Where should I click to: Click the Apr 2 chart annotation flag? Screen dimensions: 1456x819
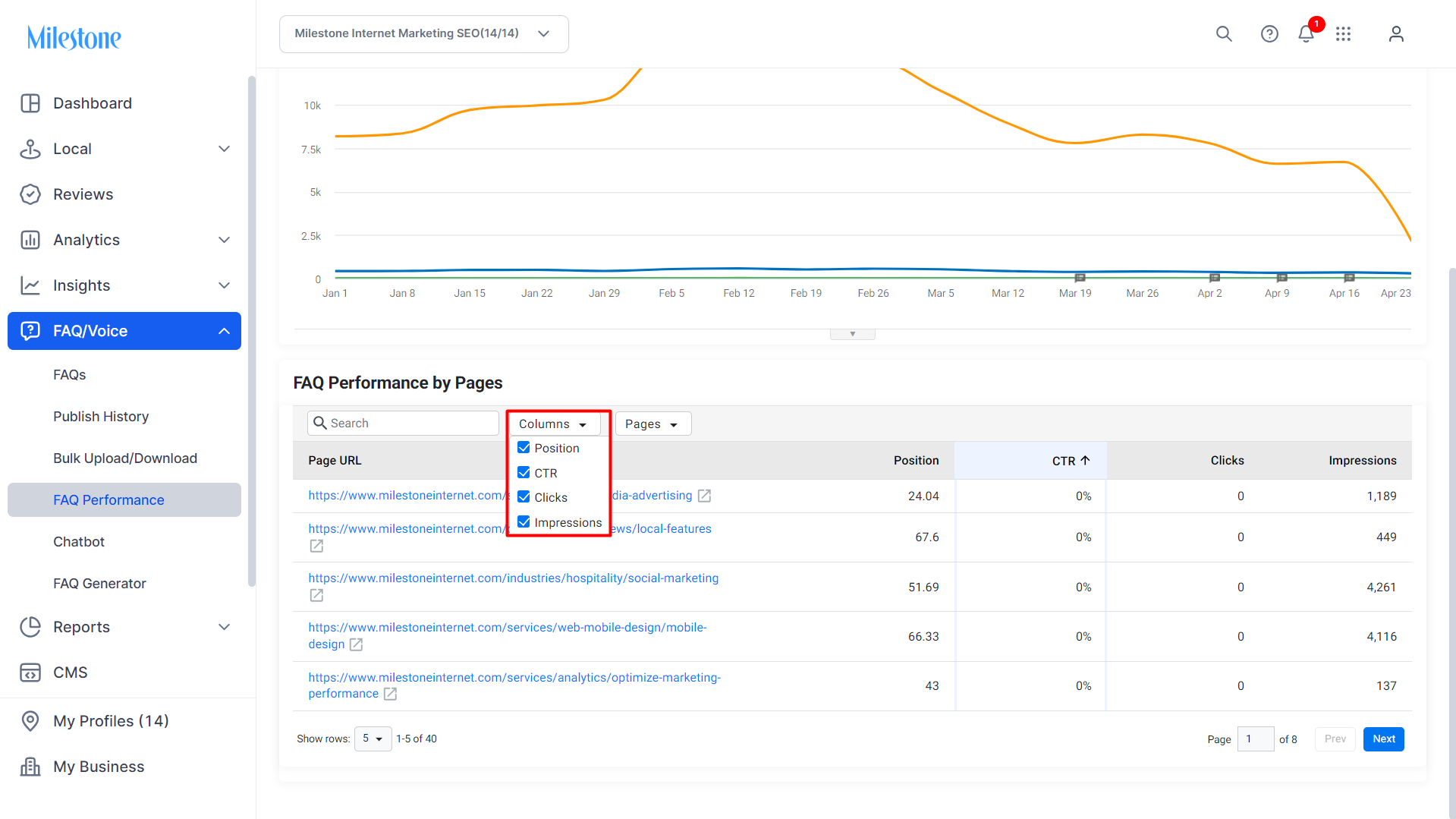(x=1214, y=278)
